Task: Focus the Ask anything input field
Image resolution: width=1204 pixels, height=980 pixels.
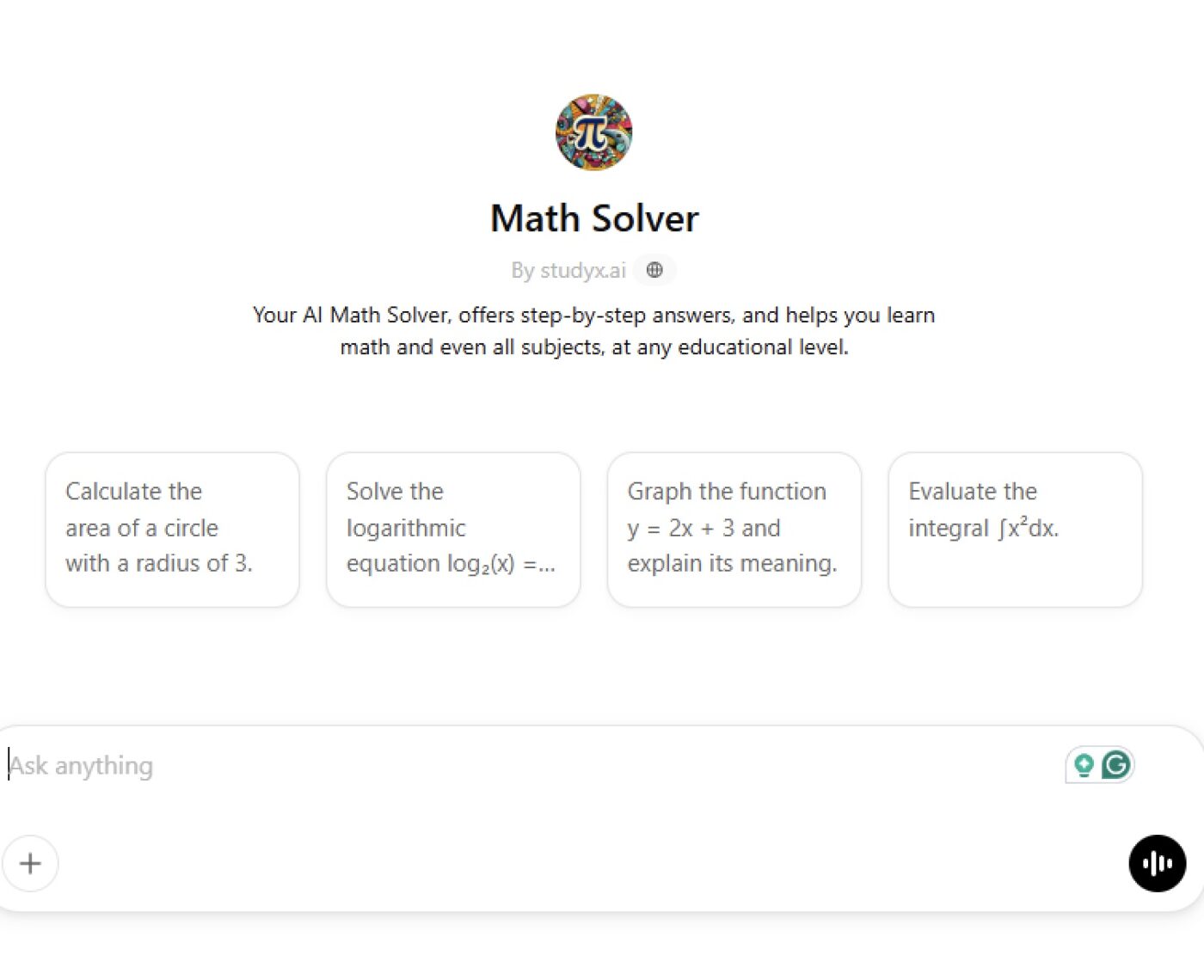Action: pyautogui.click(x=344, y=765)
